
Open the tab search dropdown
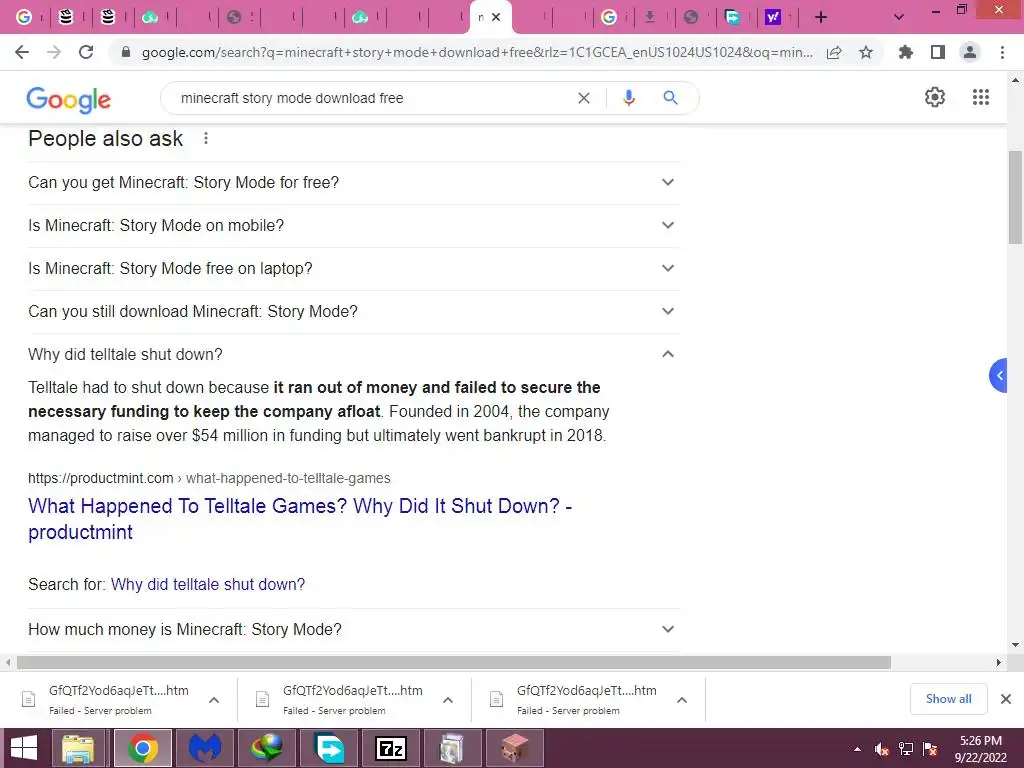click(899, 18)
